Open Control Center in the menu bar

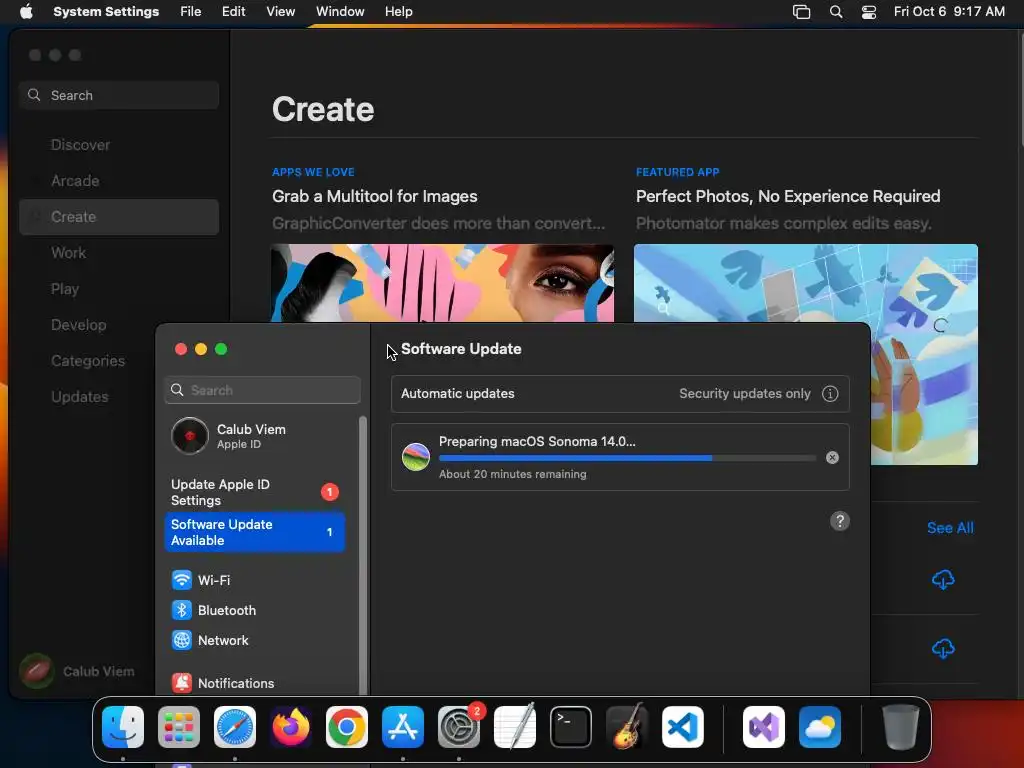[869, 12]
